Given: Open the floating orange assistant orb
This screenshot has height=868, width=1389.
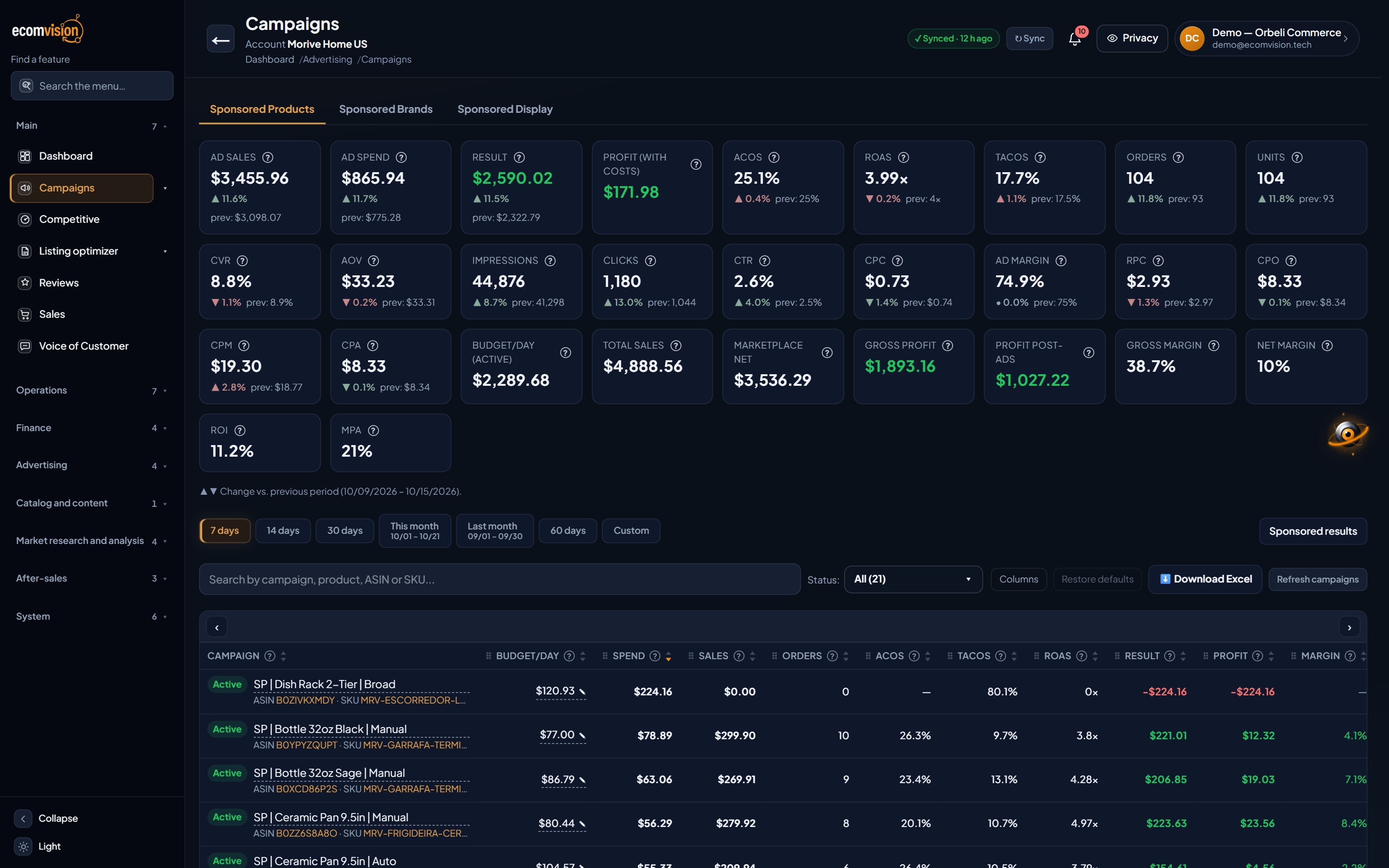Looking at the screenshot, I should tap(1348, 434).
